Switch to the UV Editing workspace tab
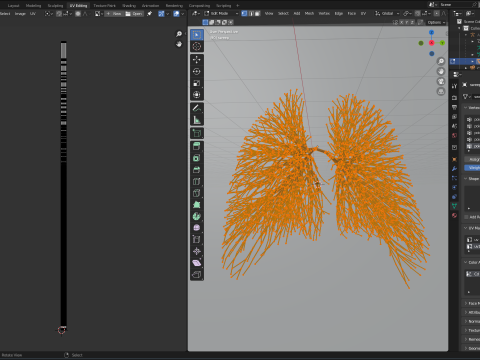Image resolution: width=480 pixels, height=360 pixels. [x=78, y=5]
